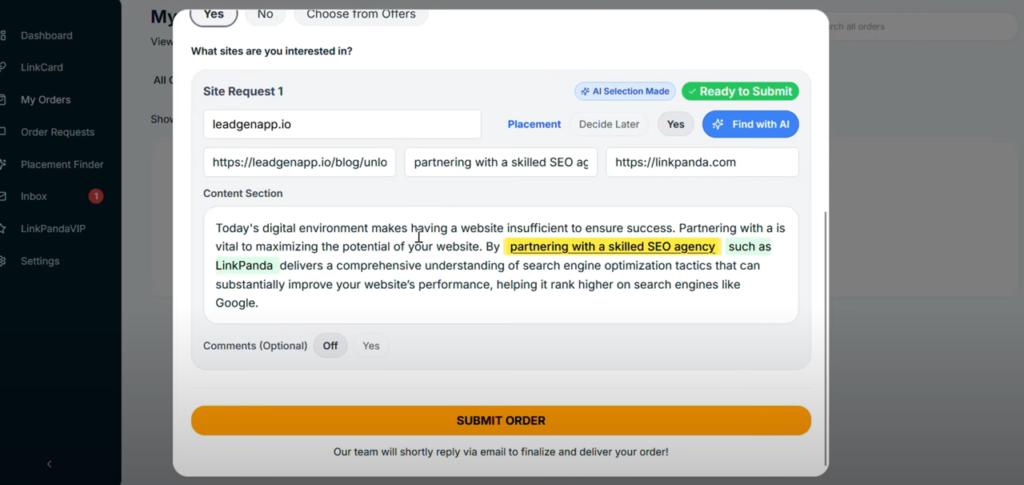Choose the No option at top
The image size is (1024, 485).
[x=265, y=15]
